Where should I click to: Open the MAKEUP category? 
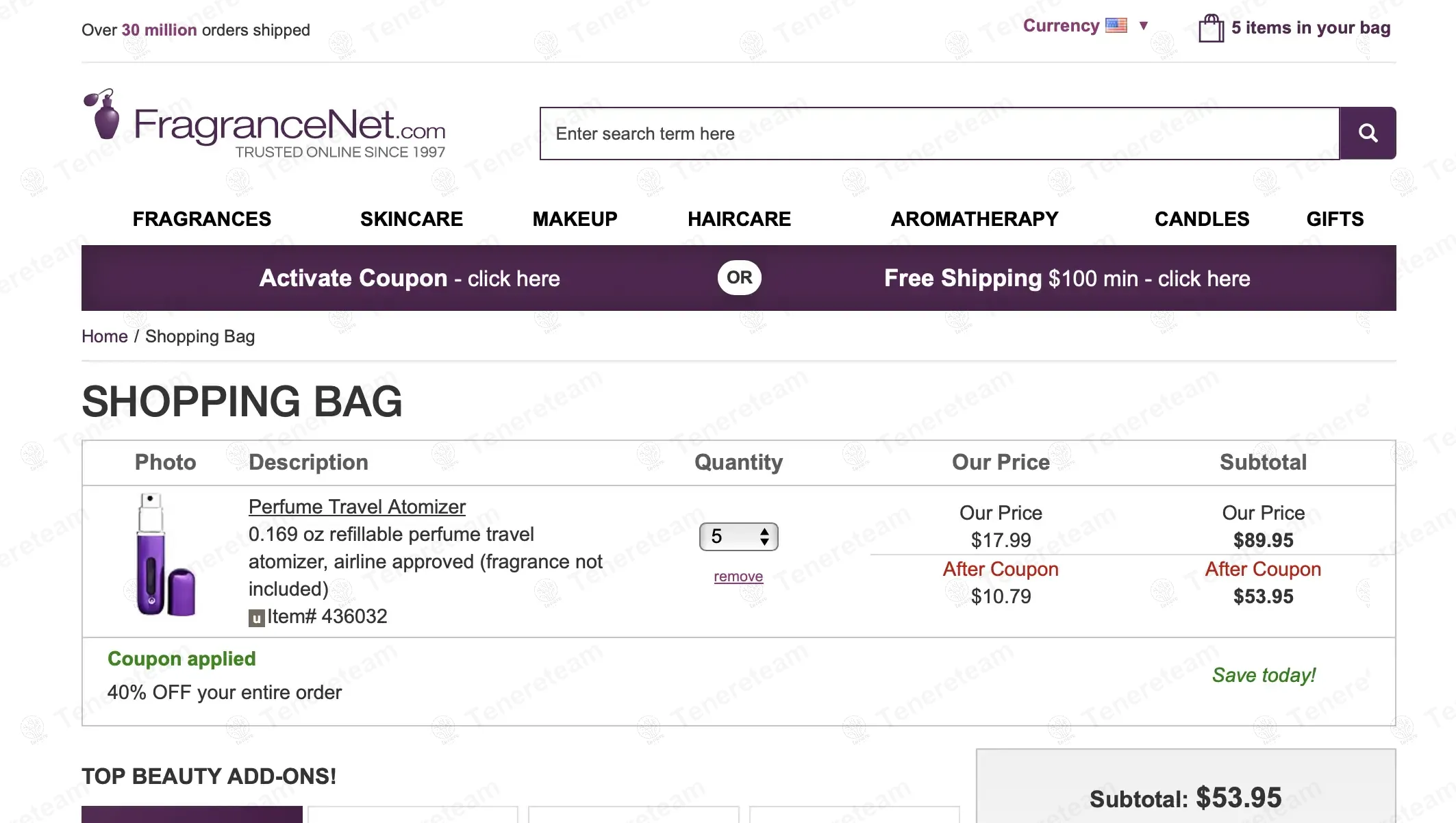click(575, 218)
